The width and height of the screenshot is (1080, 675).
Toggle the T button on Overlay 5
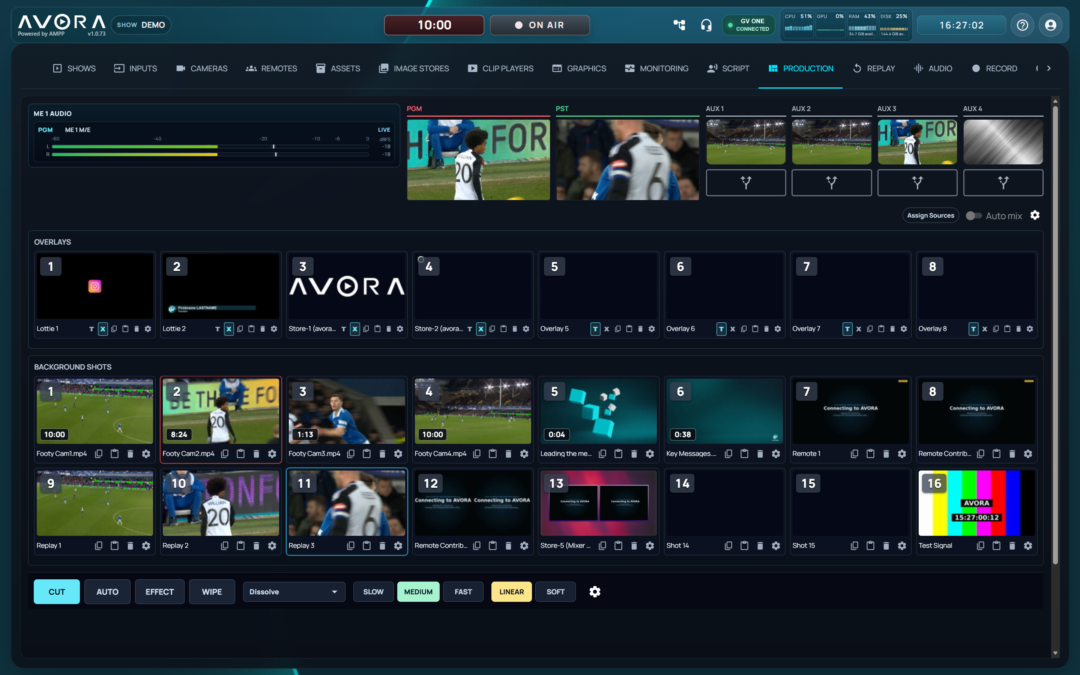(x=595, y=329)
